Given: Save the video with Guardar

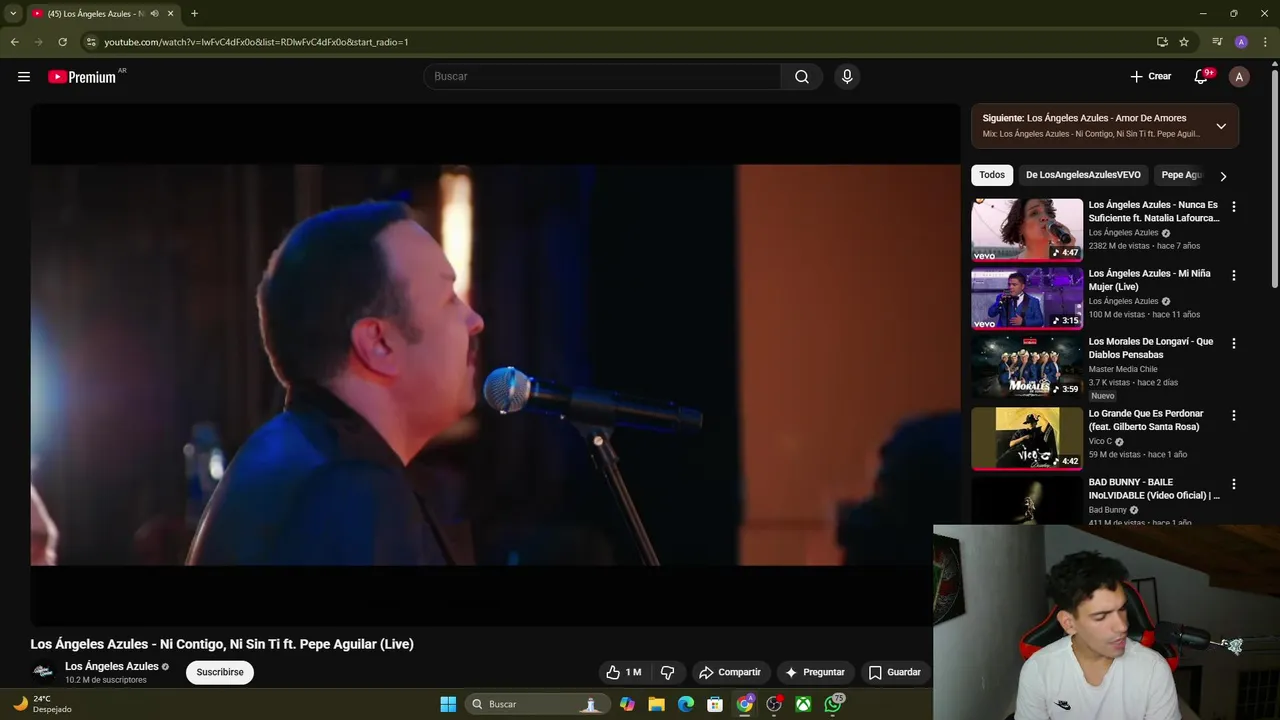Looking at the screenshot, I should (x=894, y=672).
